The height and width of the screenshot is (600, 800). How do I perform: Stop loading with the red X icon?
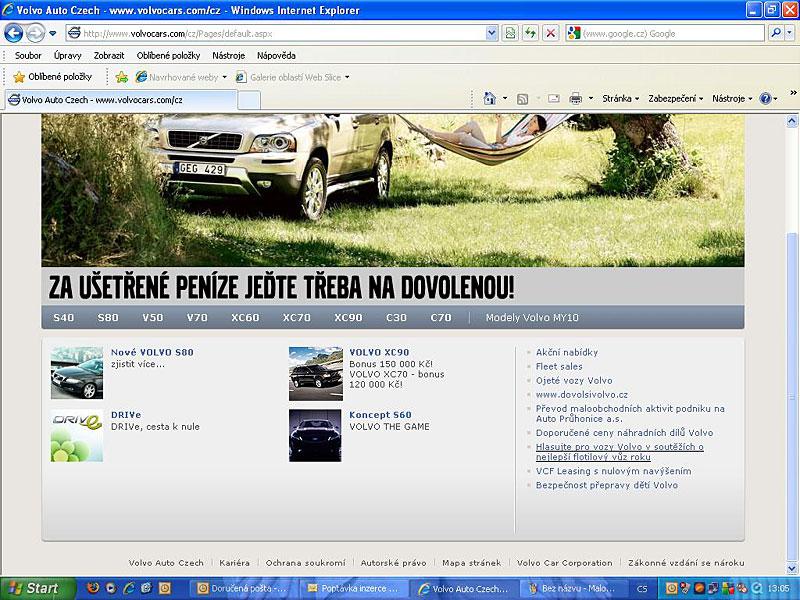(551, 34)
